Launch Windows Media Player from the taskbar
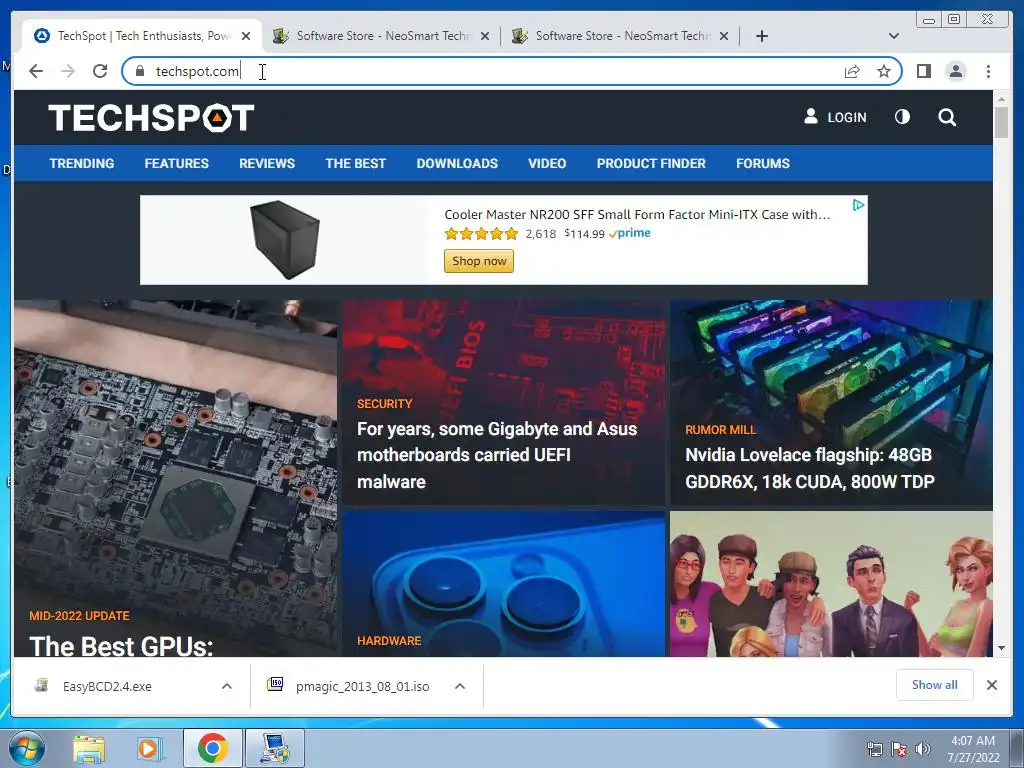This screenshot has height=768, width=1024. pyautogui.click(x=148, y=749)
